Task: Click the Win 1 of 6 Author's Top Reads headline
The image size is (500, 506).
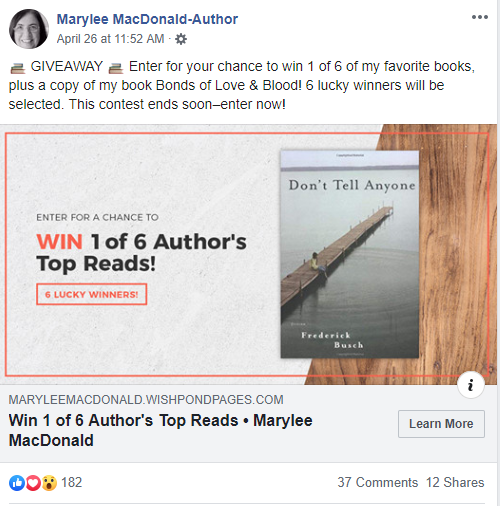Action: point(160,430)
